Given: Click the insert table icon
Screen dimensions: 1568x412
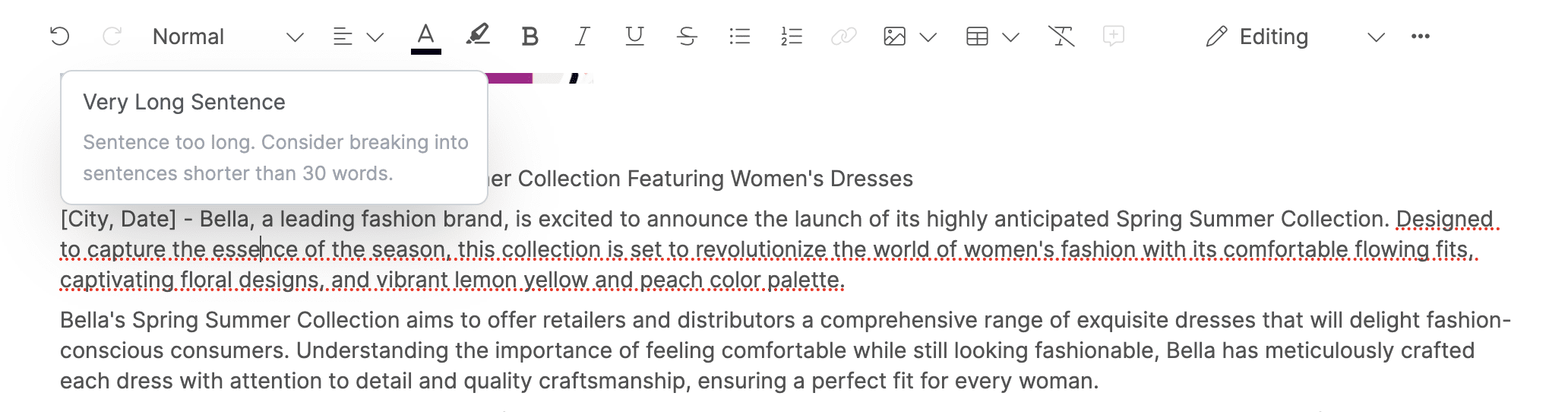Looking at the screenshot, I should tap(977, 36).
